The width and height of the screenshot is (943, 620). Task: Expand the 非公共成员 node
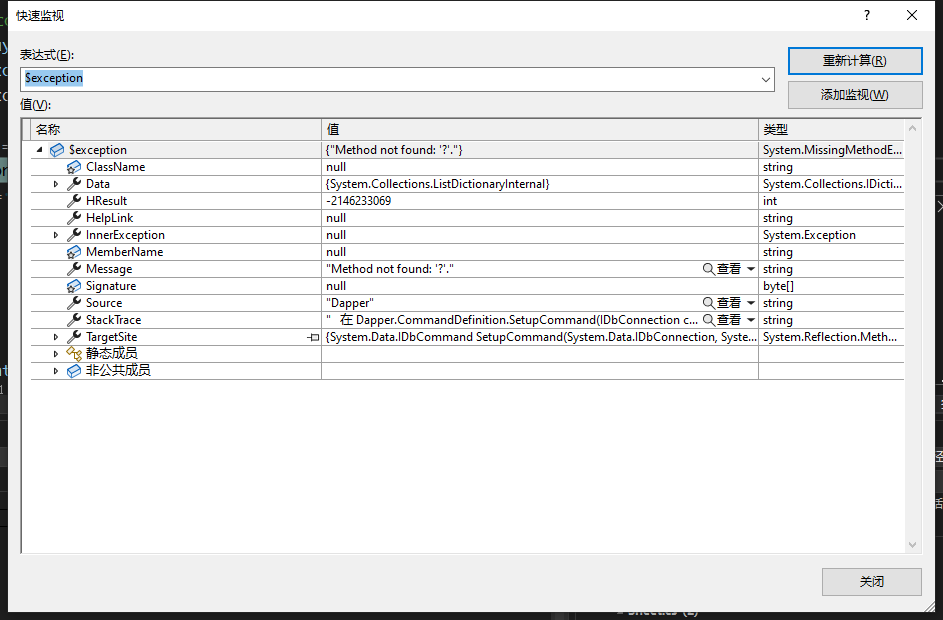tap(56, 371)
